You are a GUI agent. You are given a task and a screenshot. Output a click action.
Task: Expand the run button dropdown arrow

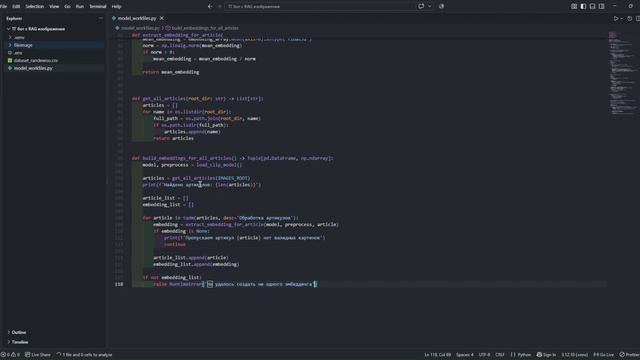click(x=622, y=18)
